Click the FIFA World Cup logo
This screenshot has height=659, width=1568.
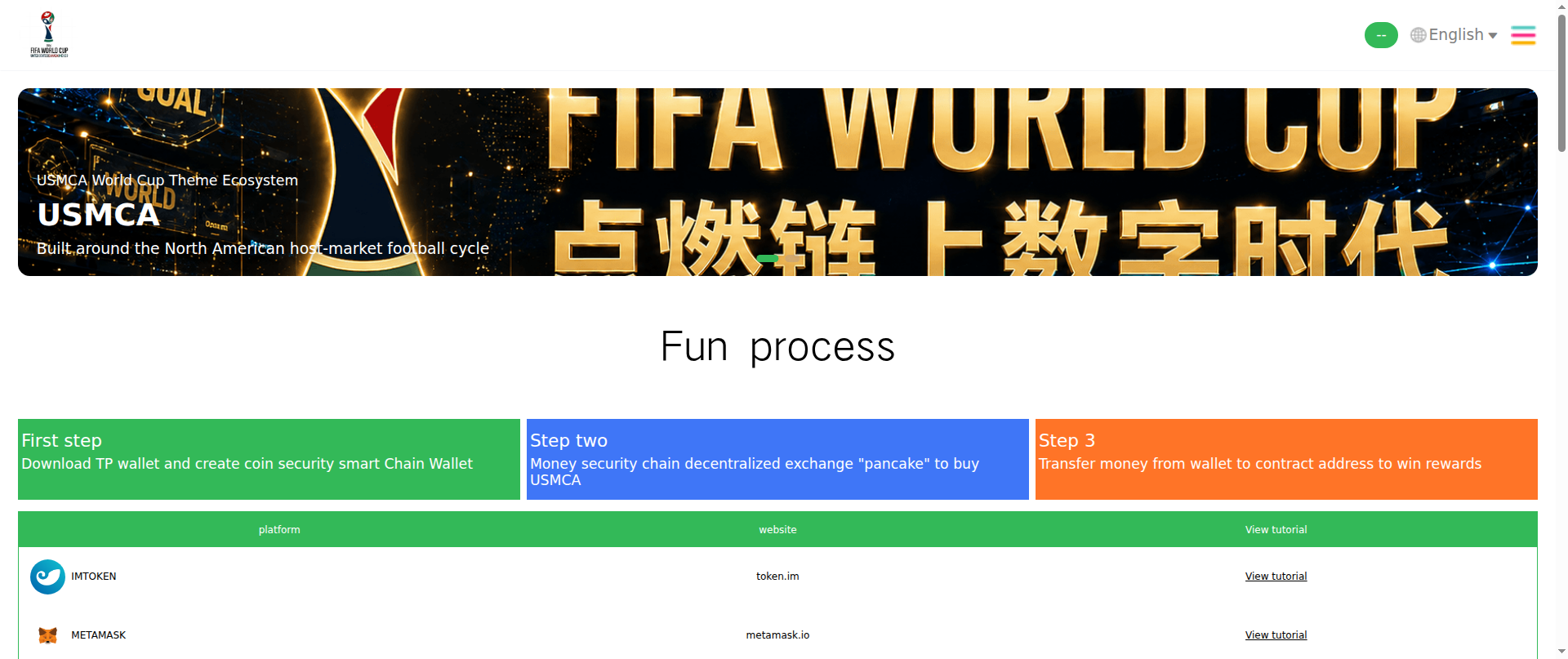pos(49,34)
